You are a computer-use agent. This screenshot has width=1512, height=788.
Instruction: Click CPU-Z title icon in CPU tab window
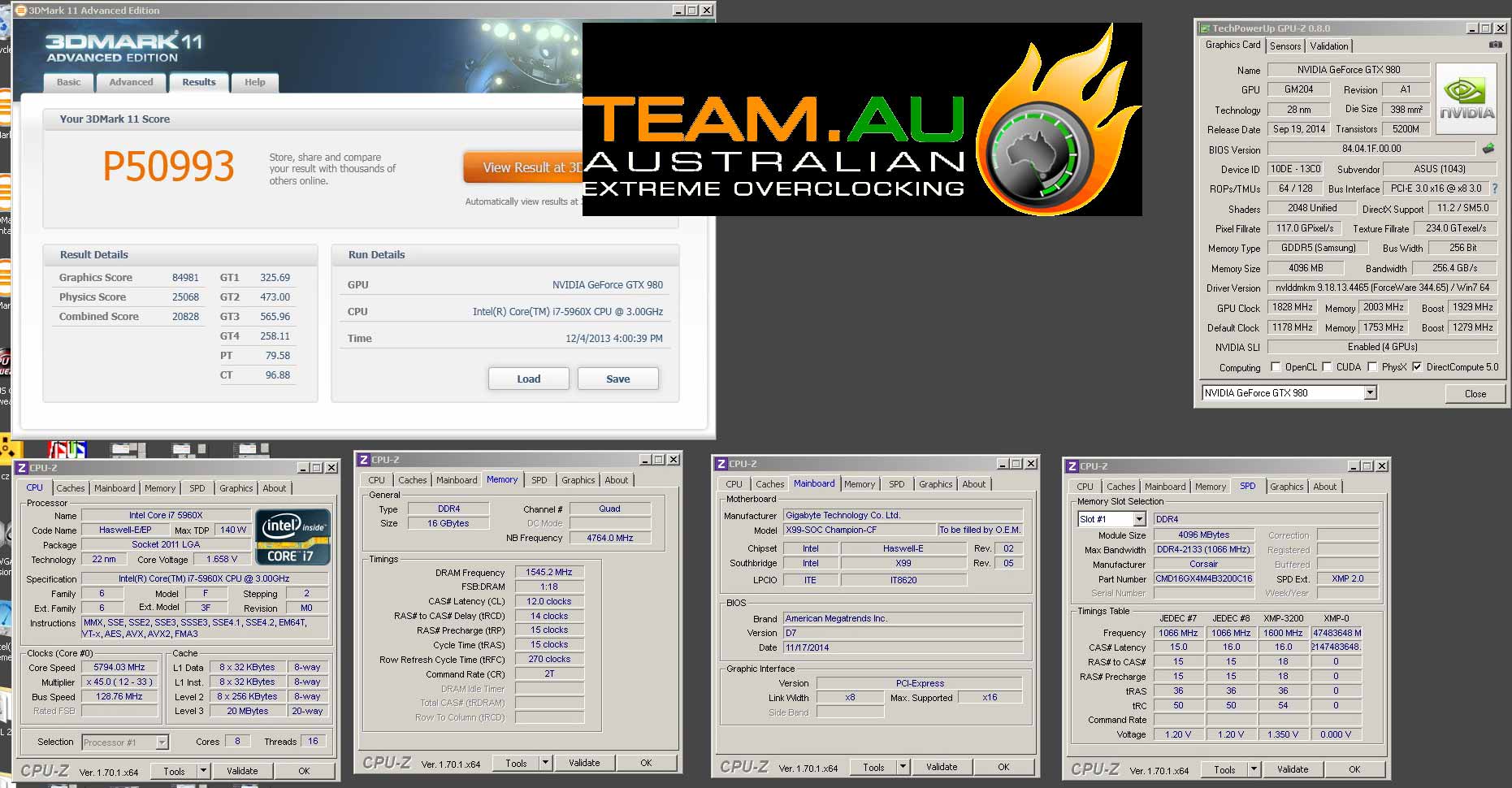click(x=22, y=468)
